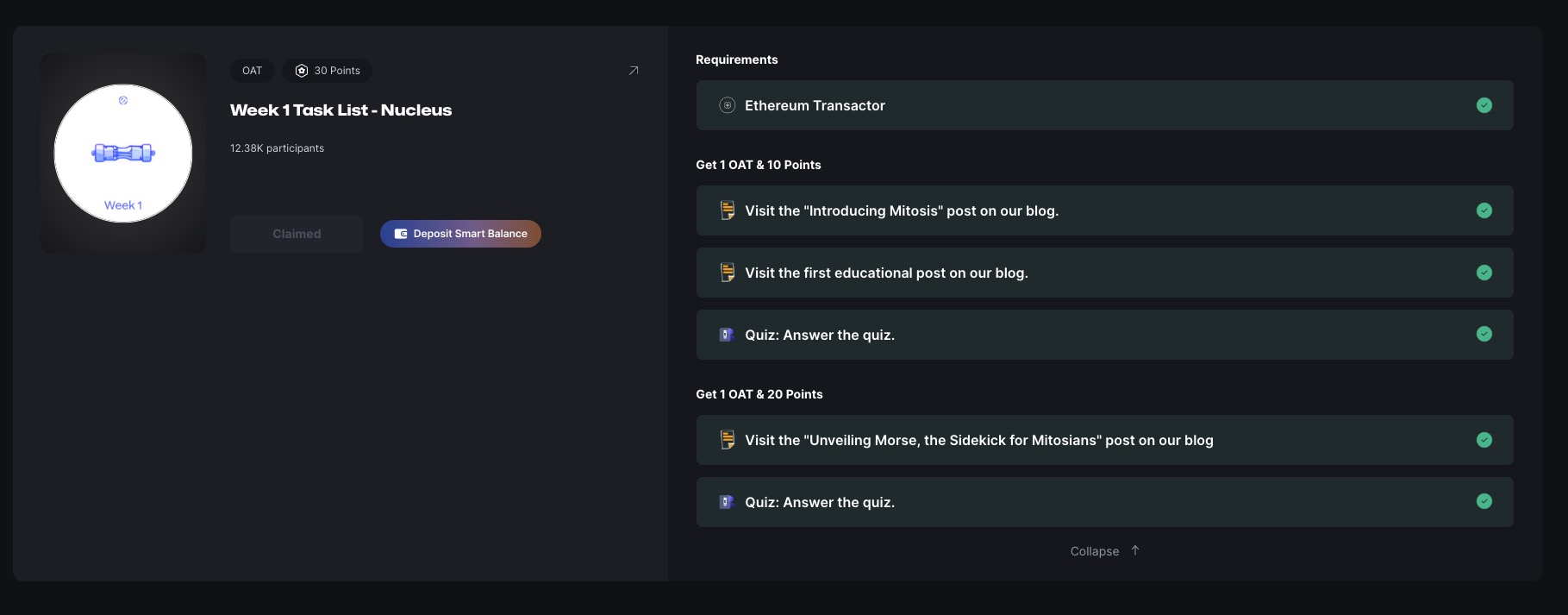Expand the first Quiz: Answer the quiz row
Screen dimensions: 1568x615
[1103, 335]
